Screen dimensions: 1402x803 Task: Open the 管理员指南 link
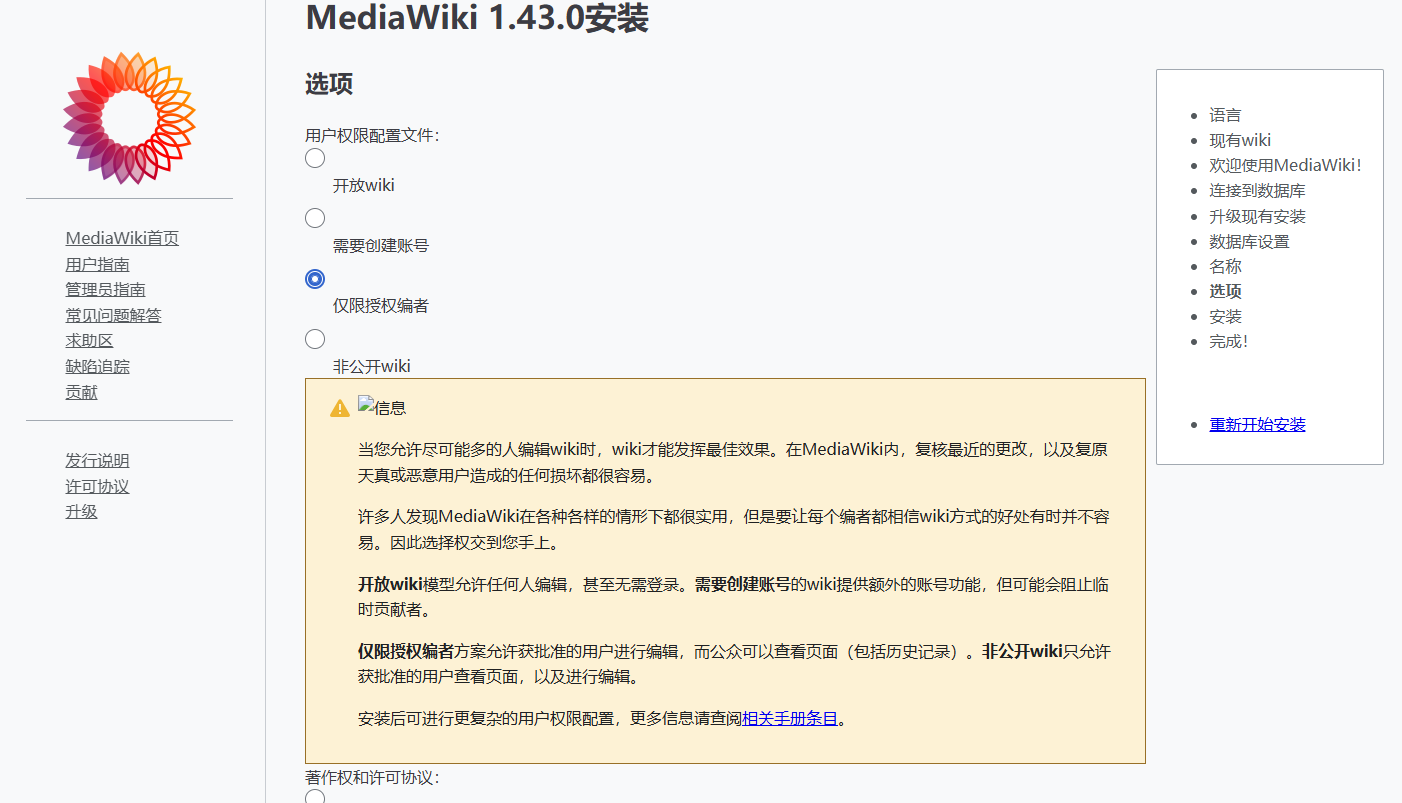click(105, 289)
